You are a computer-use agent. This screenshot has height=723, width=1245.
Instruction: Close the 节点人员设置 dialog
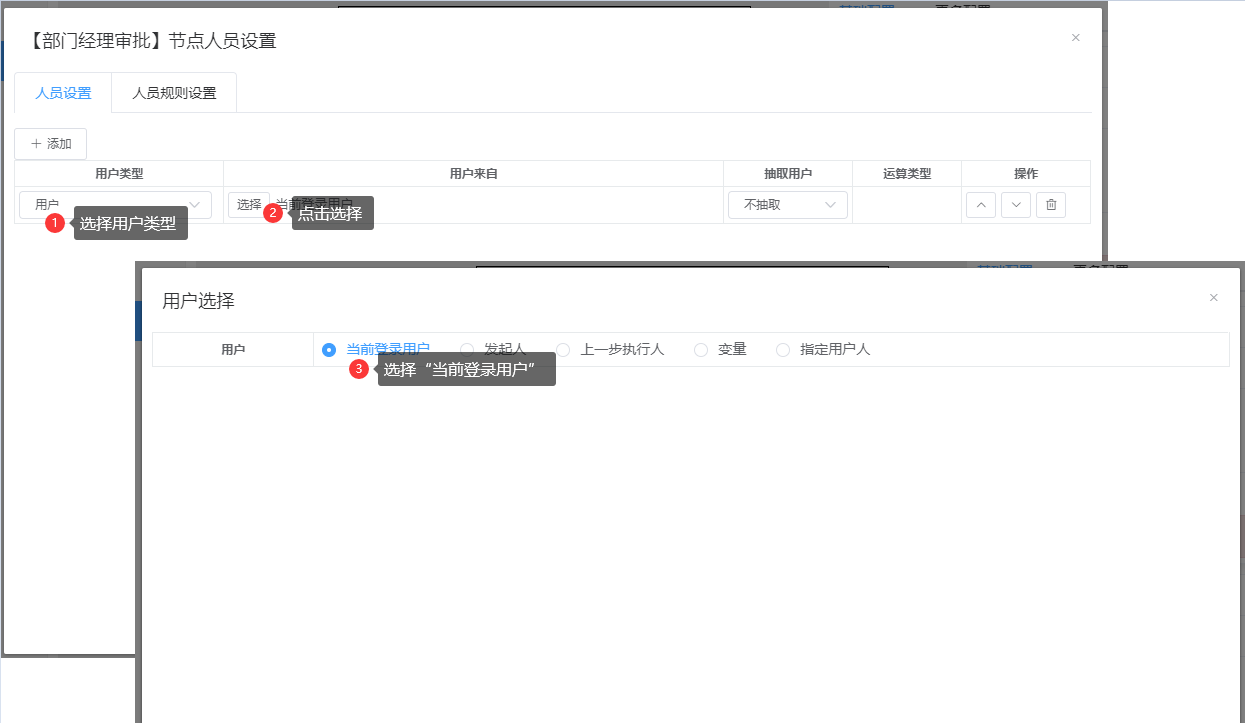pos(1076,38)
